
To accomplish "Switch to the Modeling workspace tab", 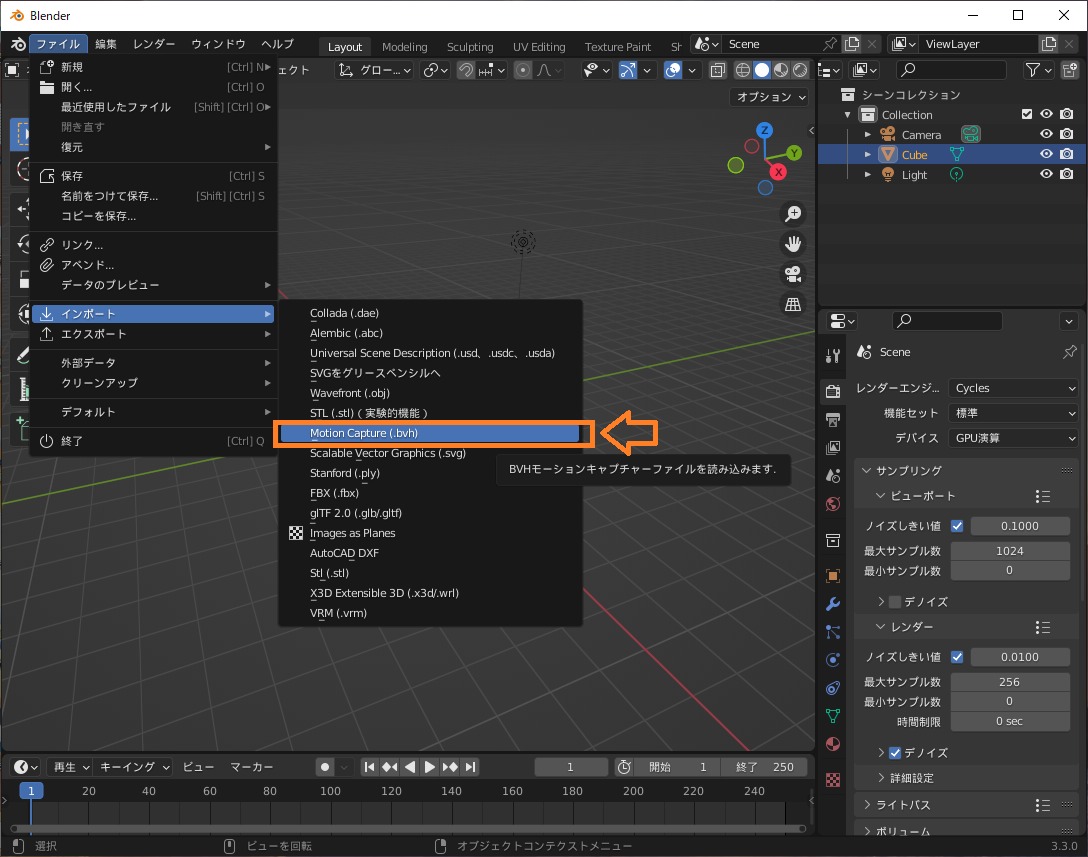I will pos(404,46).
